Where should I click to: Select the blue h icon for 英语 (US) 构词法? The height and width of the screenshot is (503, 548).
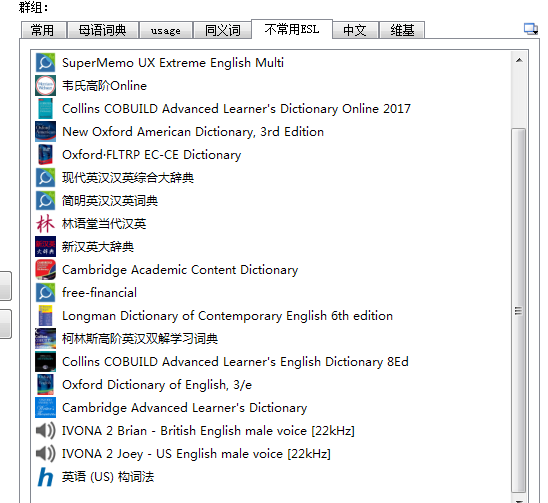[x=45, y=477]
